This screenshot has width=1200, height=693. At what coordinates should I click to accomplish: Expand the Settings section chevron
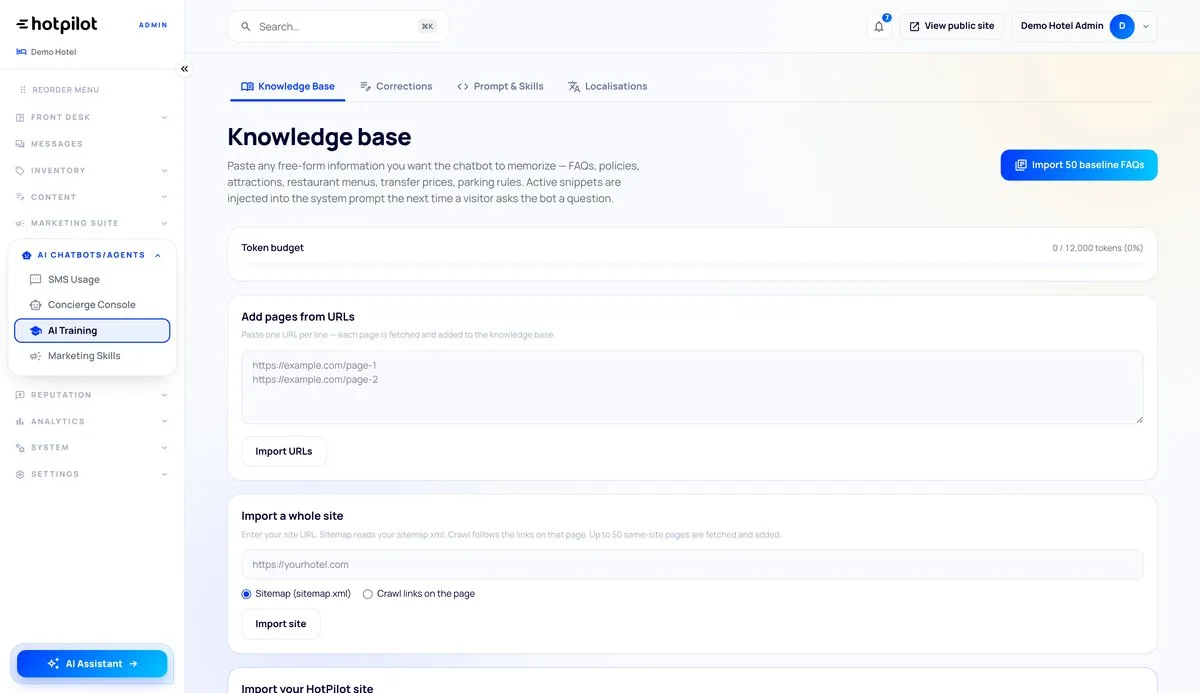[164, 474]
